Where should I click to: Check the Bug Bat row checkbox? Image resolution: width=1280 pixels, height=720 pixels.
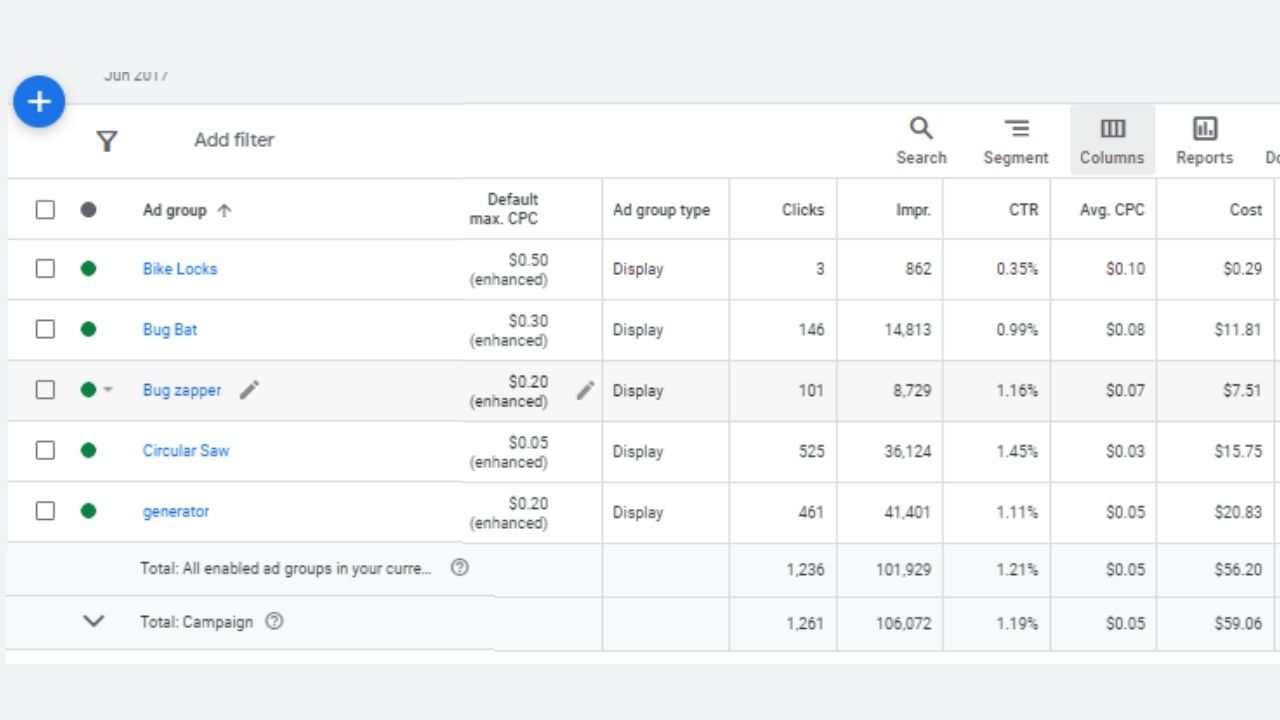click(45, 329)
